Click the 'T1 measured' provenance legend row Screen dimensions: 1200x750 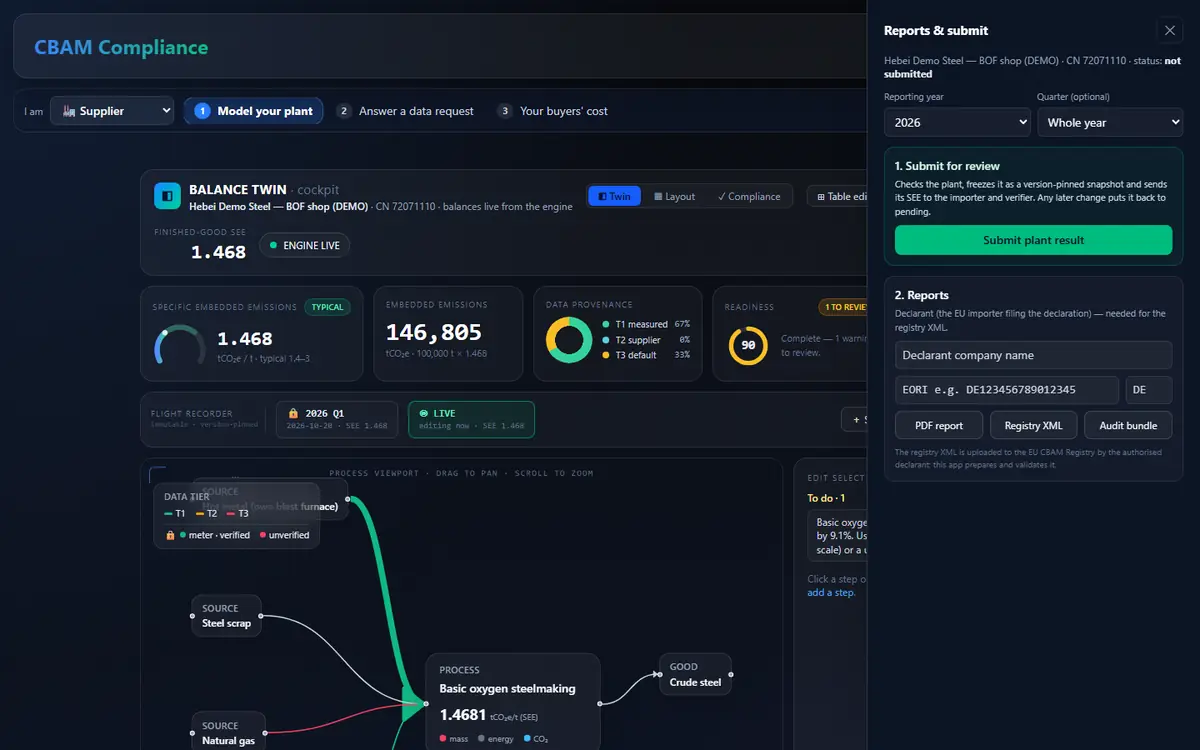[646, 324]
